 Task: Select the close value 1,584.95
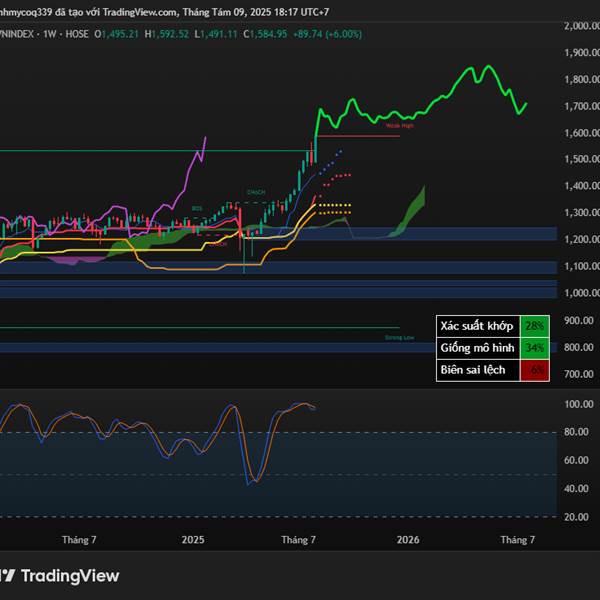coord(269,34)
